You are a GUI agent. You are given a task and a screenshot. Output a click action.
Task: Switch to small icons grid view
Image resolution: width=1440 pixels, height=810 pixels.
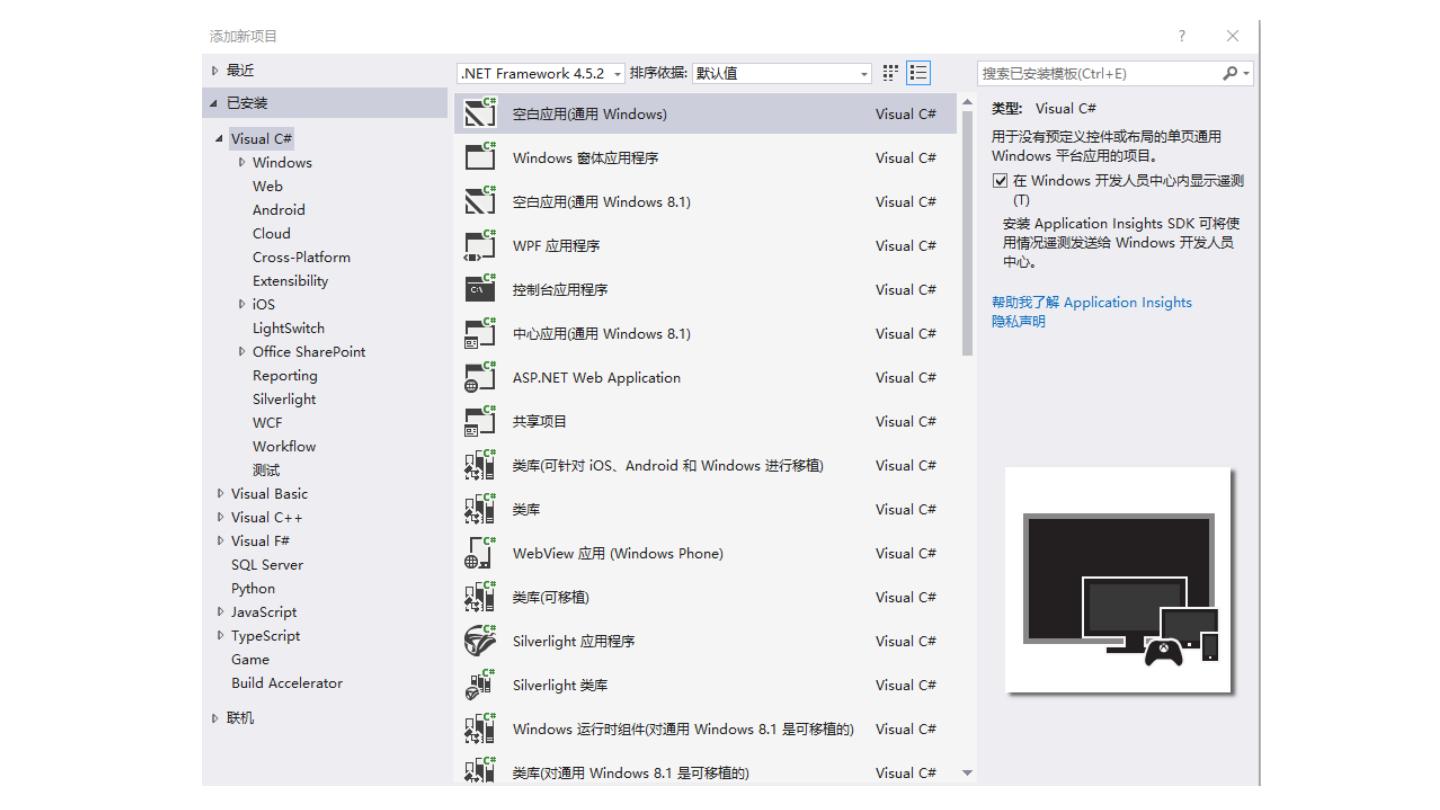click(890, 73)
